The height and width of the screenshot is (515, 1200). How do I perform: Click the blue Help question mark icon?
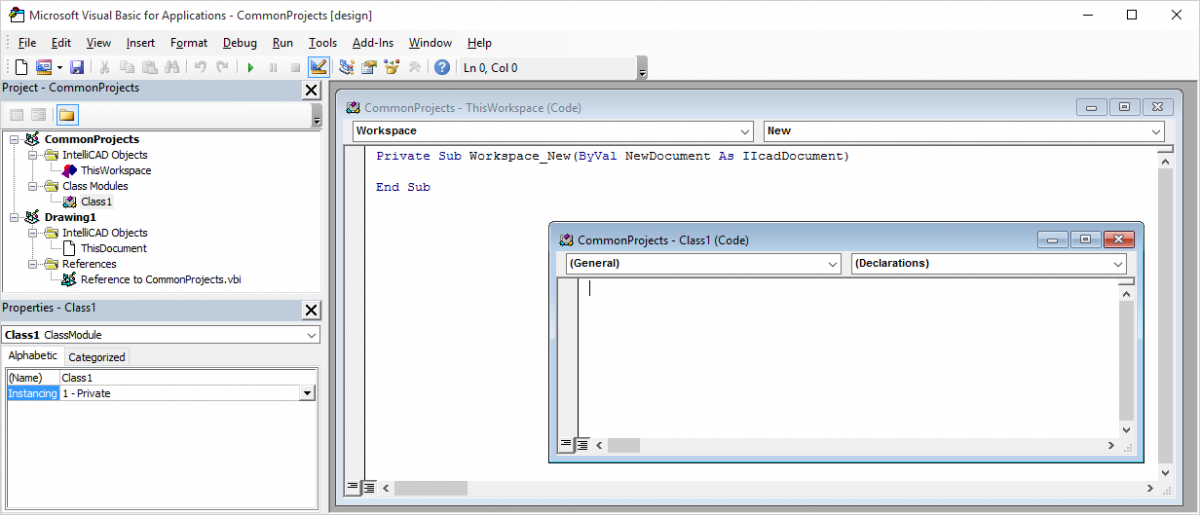441,67
